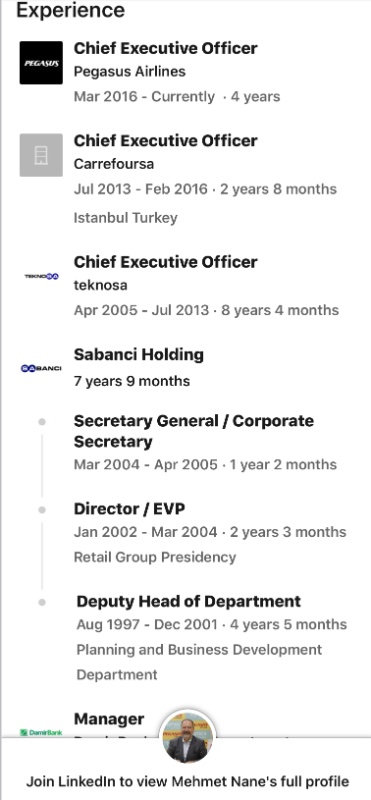Click the Experience section heading

click(x=70, y=10)
